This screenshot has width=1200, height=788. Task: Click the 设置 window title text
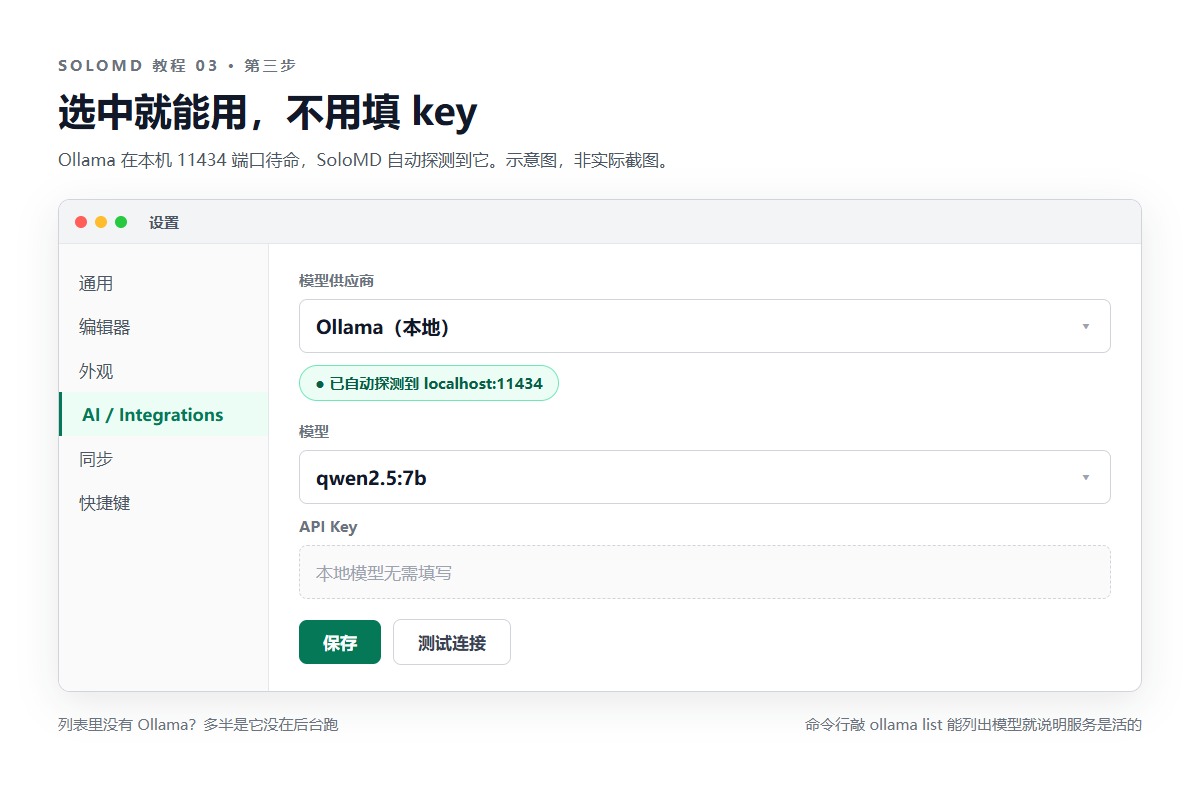click(164, 223)
